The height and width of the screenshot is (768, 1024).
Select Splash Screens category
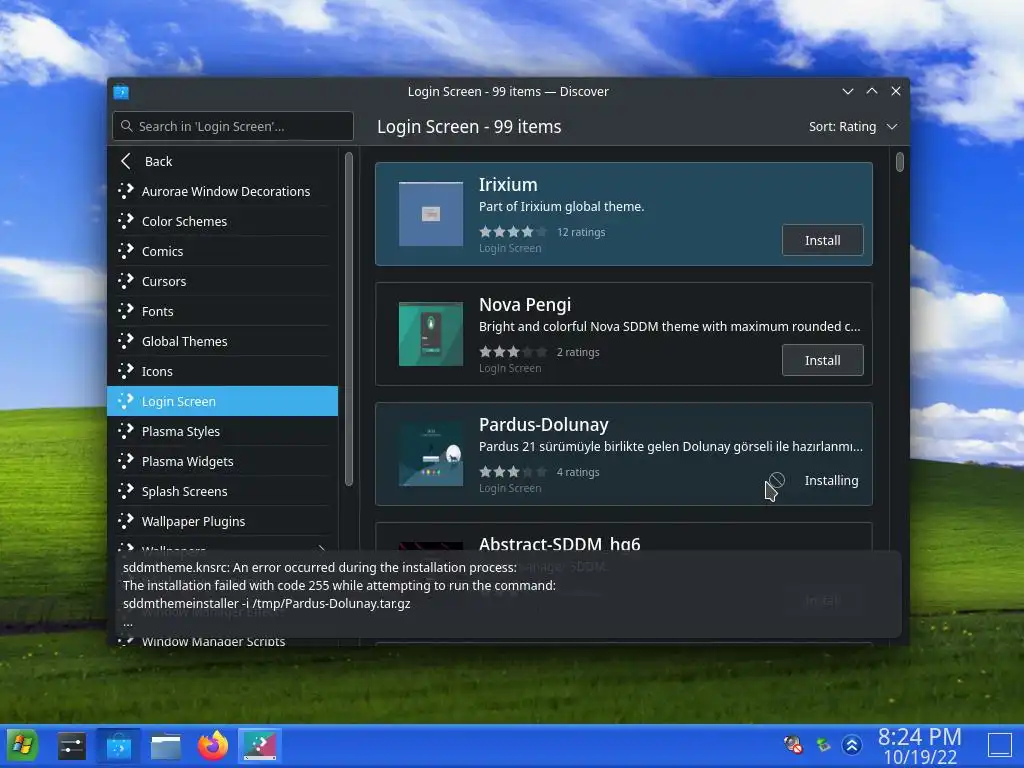point(223,492)
